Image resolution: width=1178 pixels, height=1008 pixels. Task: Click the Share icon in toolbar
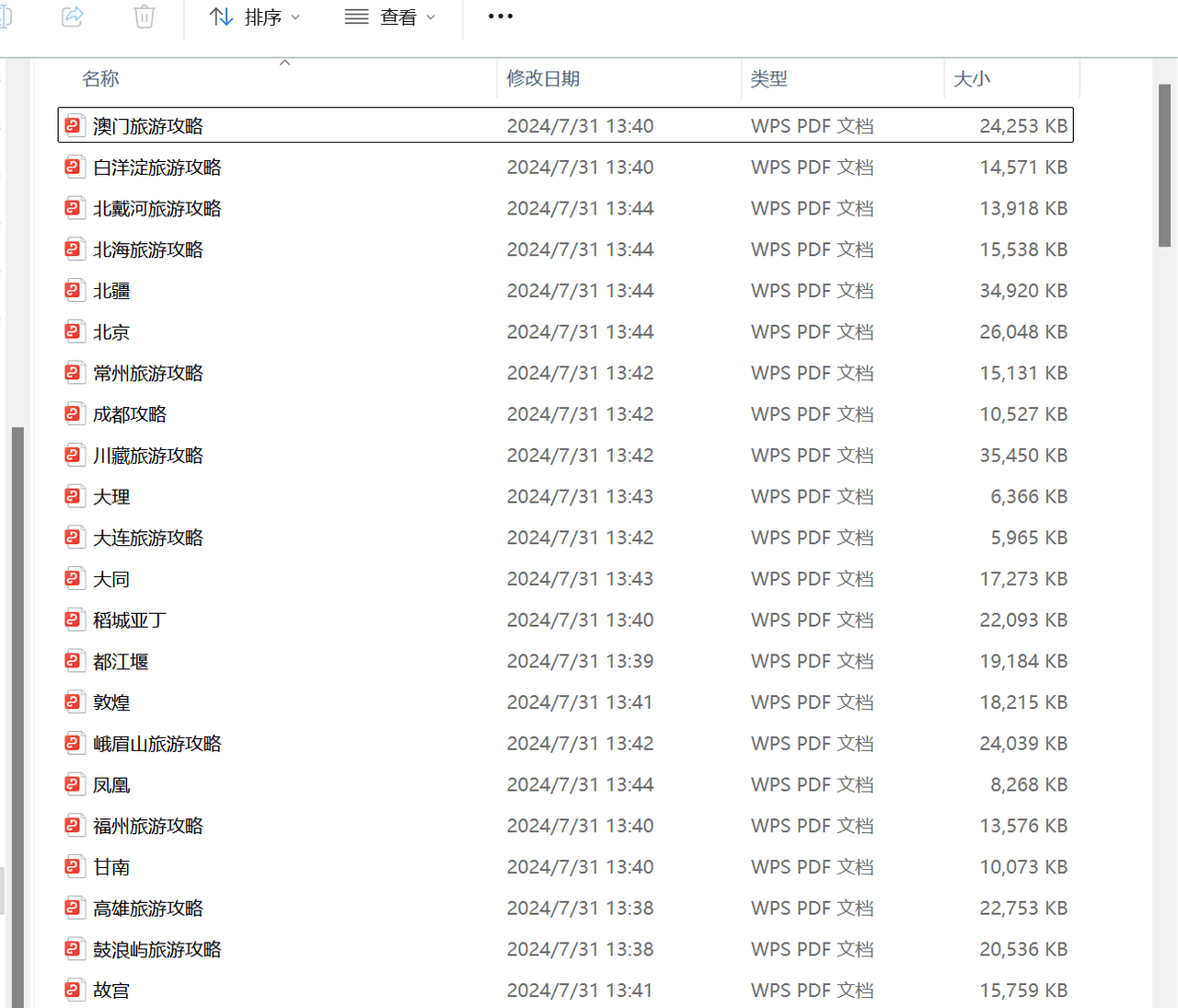click(72, 17)
